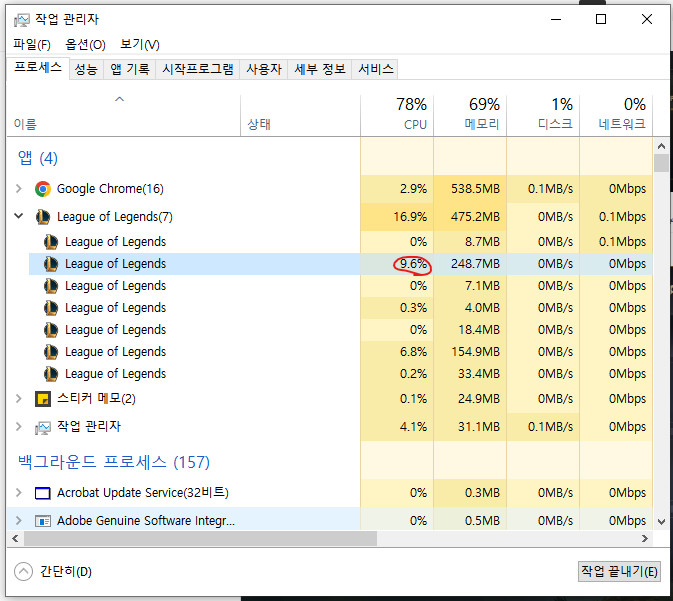Expand the Adobe Genuine Software Integrity entry

(x=18, y=521)
